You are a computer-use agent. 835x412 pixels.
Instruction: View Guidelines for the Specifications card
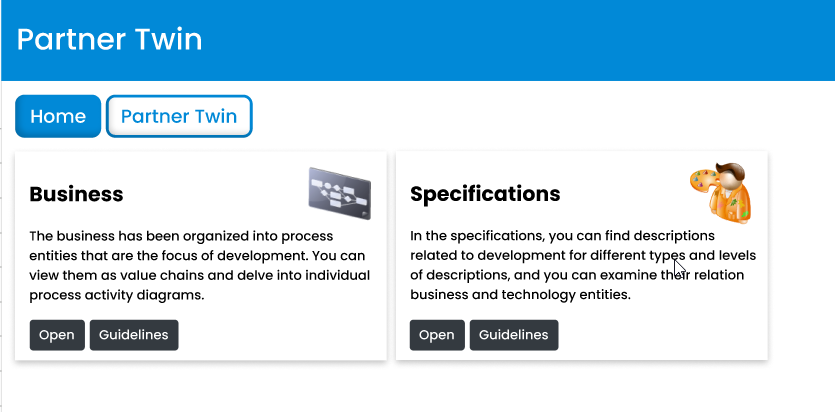click(x=514, y=335)
